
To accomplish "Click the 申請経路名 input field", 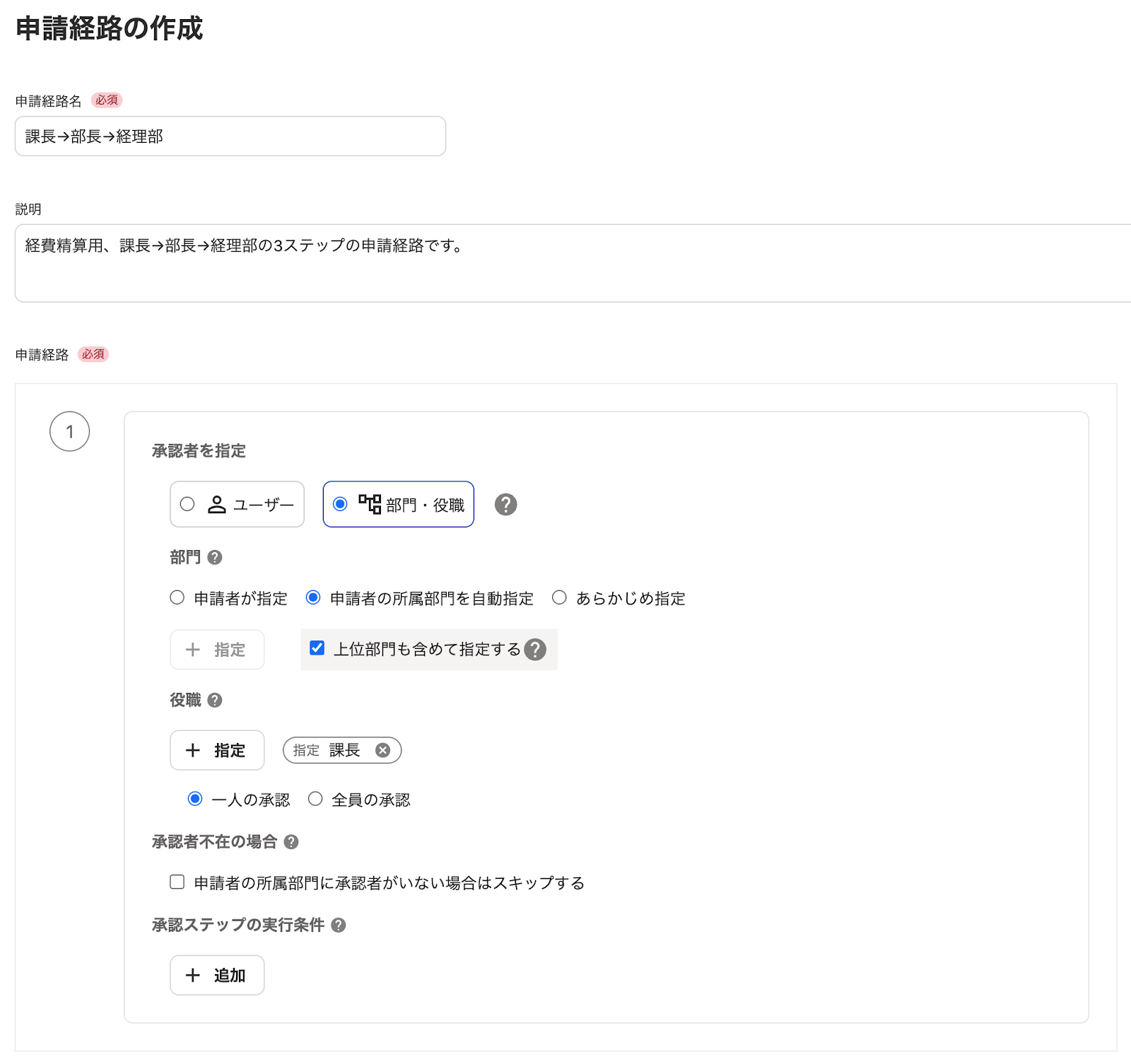I will coord(230,136).
